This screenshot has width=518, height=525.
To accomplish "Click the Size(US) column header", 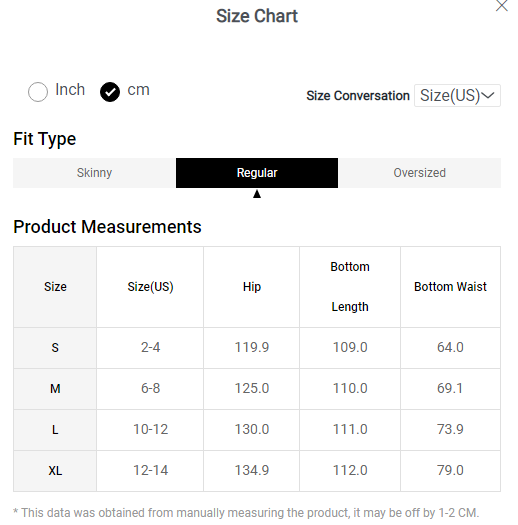I will [150, 287].
